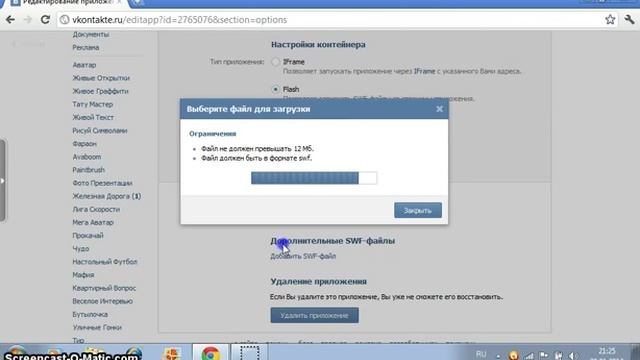Open the Рисуй Символами app link

[100, 131]
